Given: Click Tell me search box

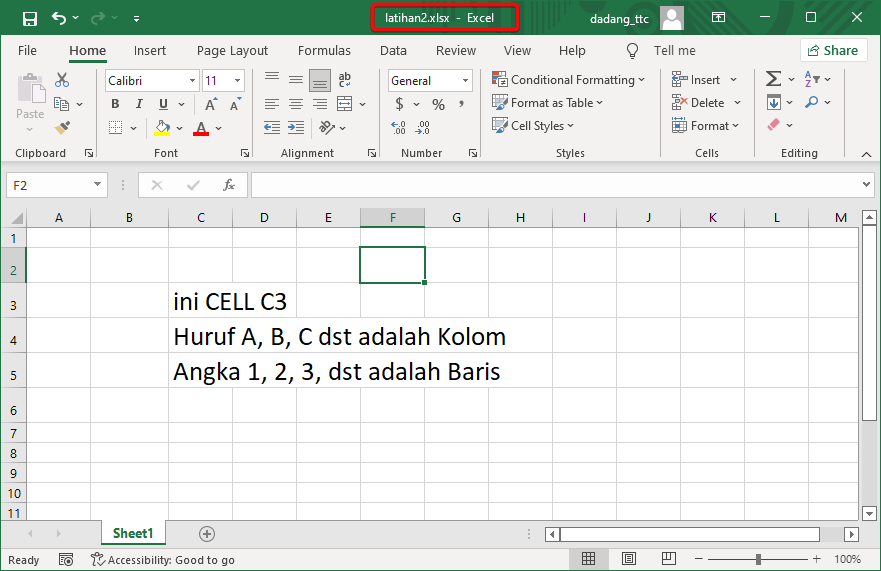Looking at the screenshot, I should (674, 51).
